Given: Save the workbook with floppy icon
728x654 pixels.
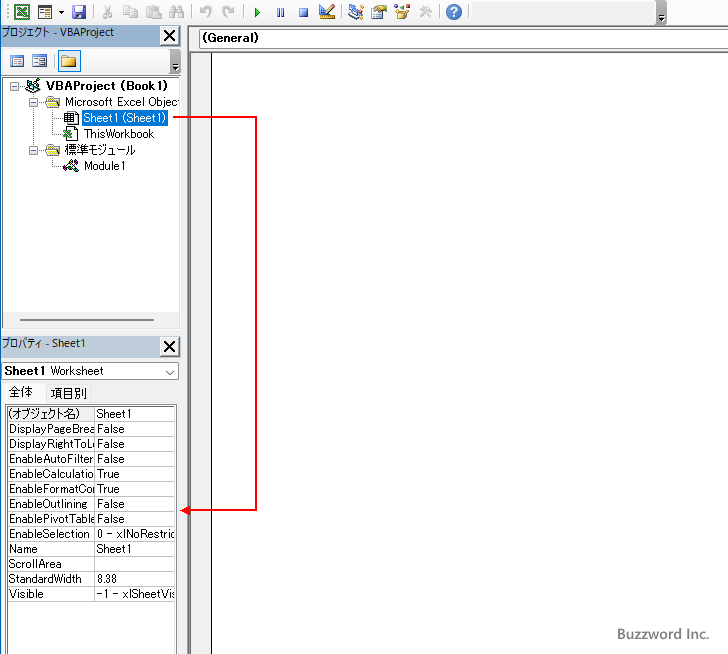Looking at the screenshot, I should coord(79,12).
